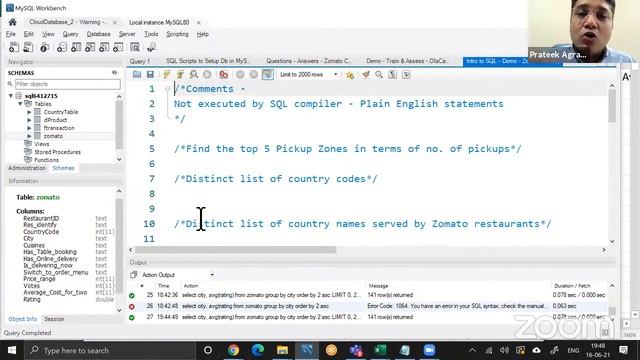
Task: Expand the zomato table arrow
Action: (29, 136)
